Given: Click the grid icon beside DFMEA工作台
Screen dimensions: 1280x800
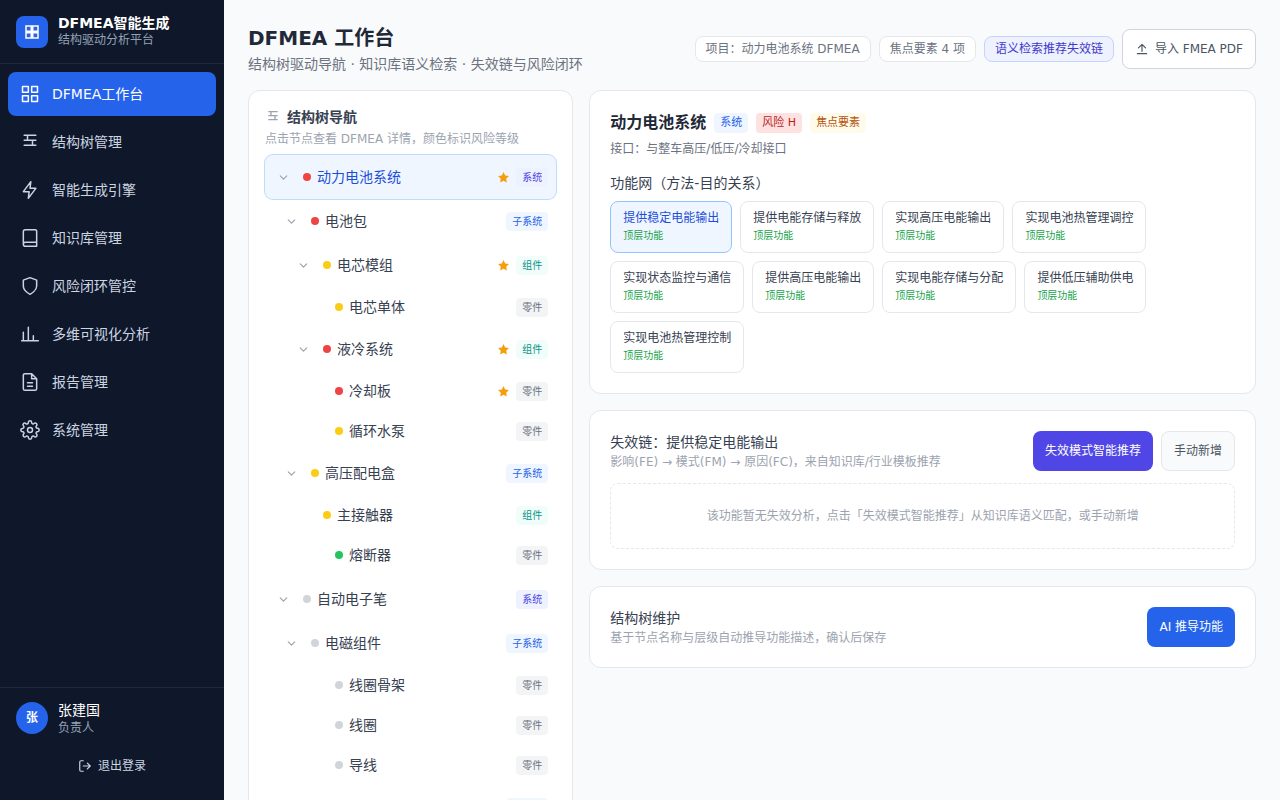Looking at the screenshot, I should 30,94.
